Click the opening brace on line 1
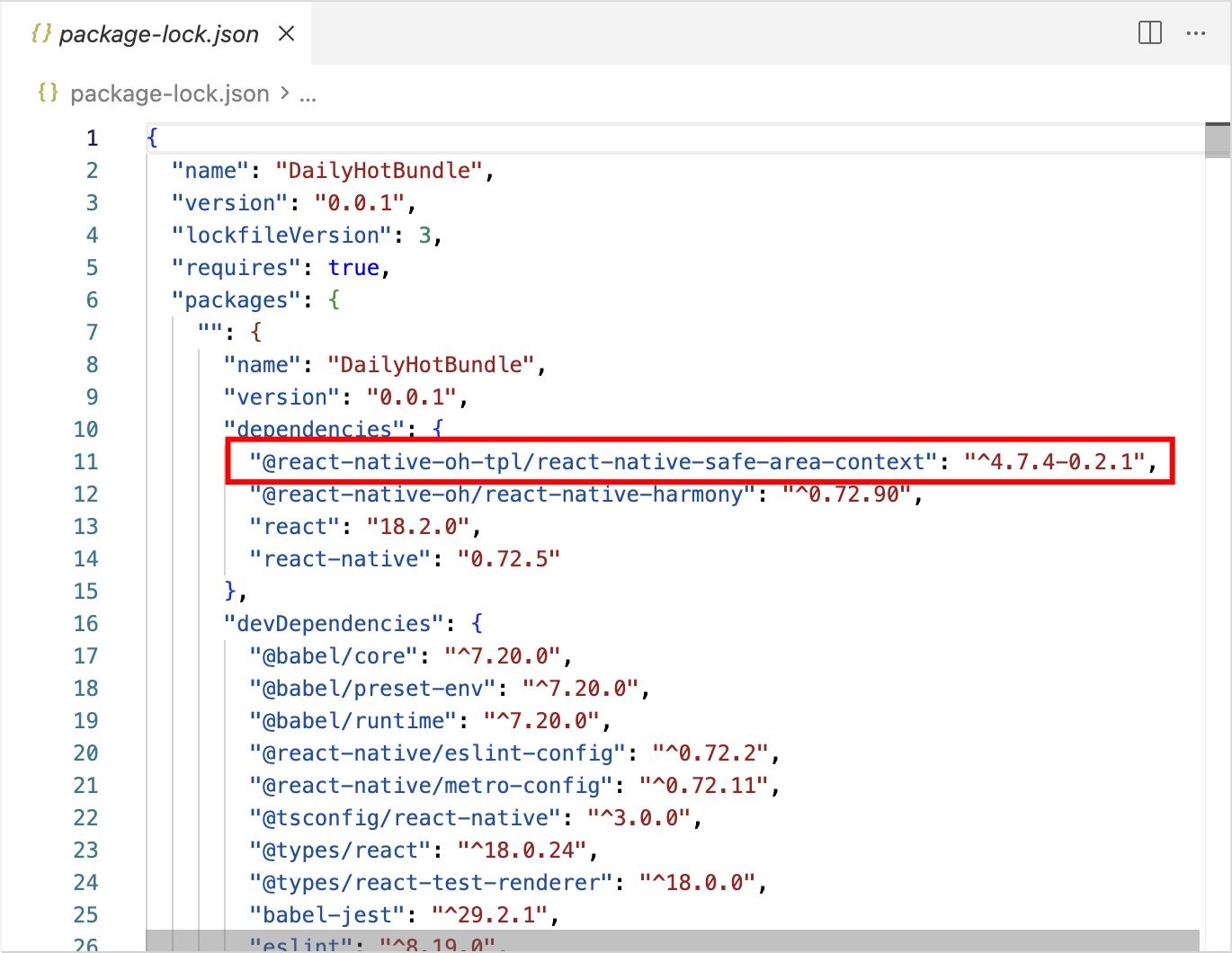 pyautogui.click(x=152, y=138)
